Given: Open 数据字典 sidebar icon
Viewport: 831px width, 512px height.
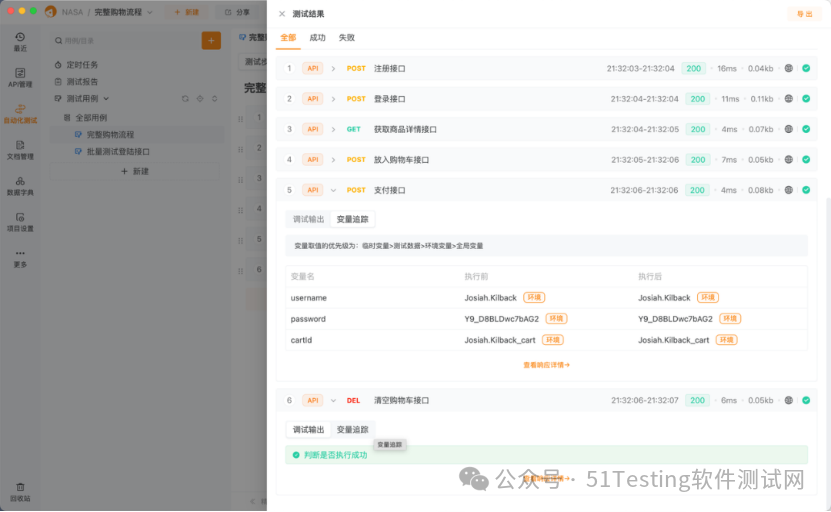Looking at the screenshot, I should [20, 186].
